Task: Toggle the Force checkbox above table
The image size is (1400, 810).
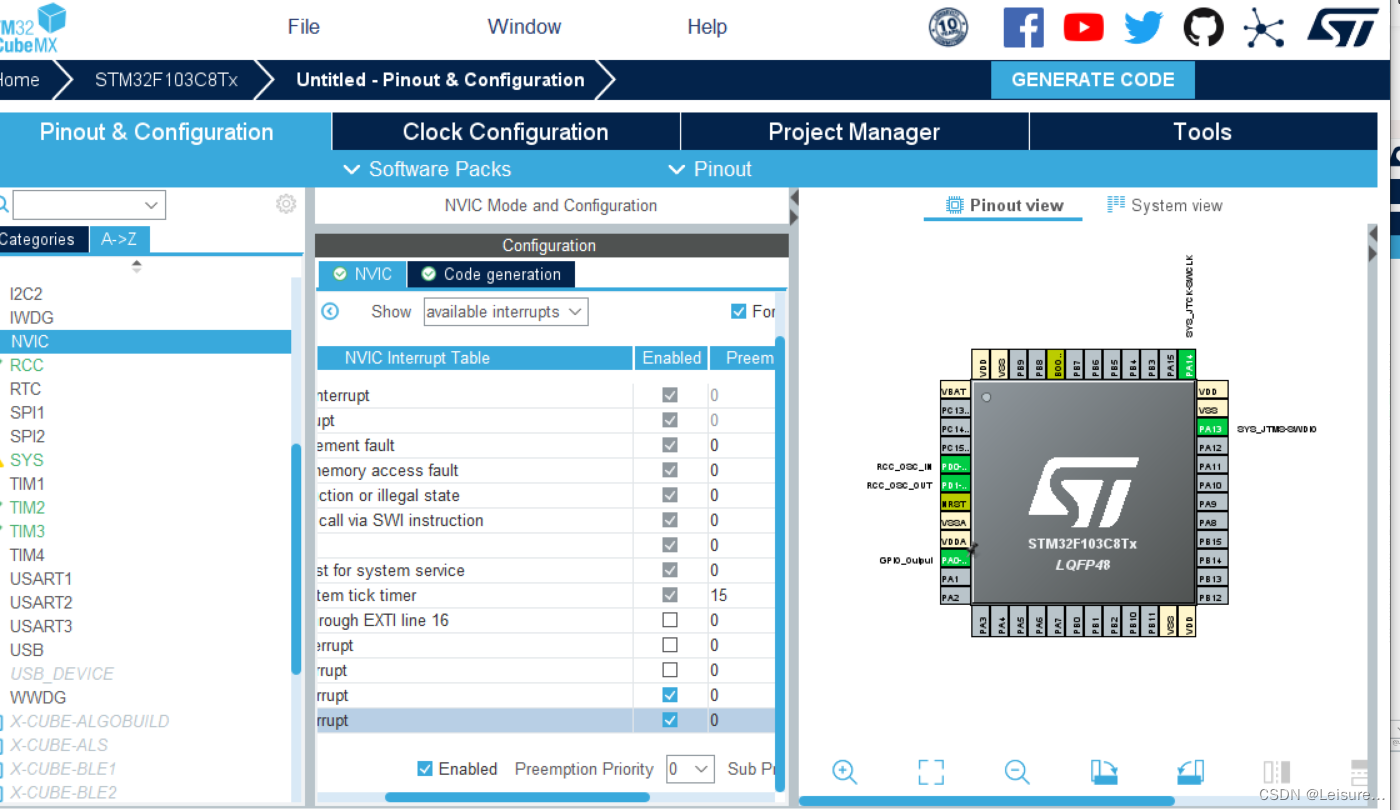Action: click(x=739, y=312)
